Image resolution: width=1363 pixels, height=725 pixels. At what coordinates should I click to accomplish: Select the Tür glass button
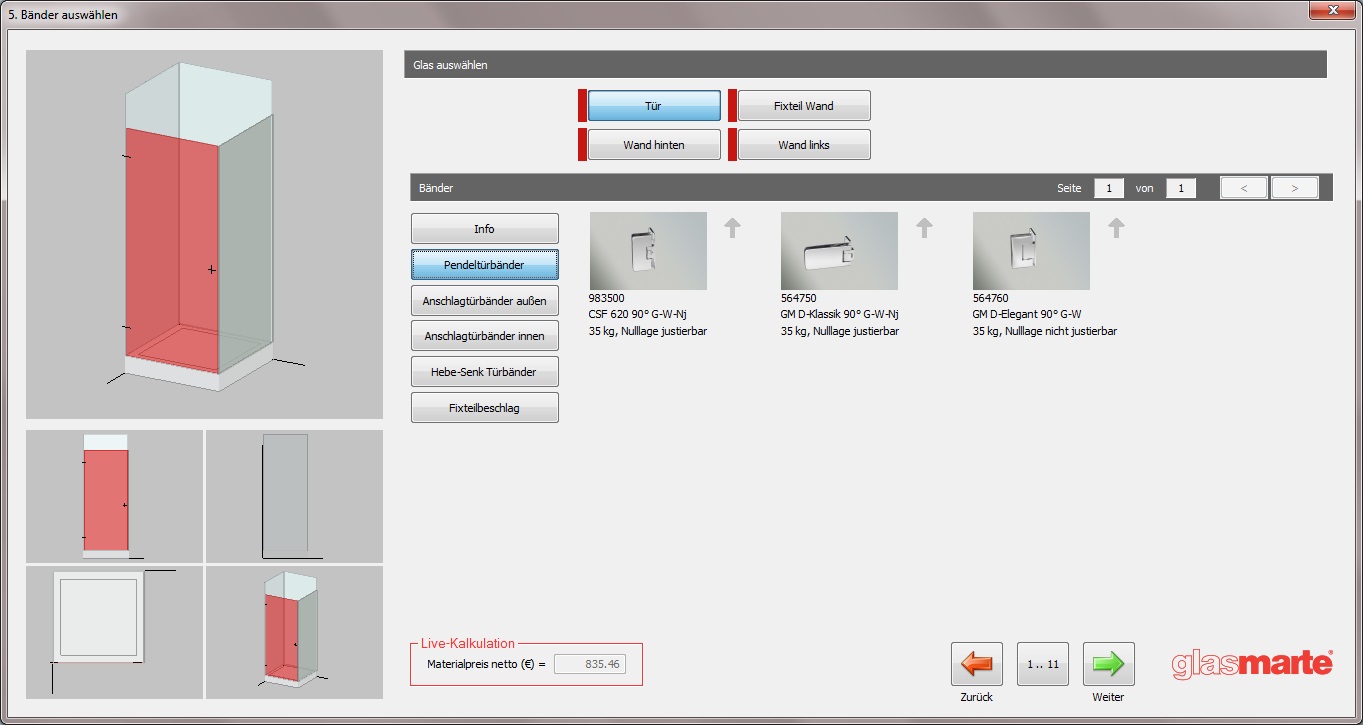[653, 106]
